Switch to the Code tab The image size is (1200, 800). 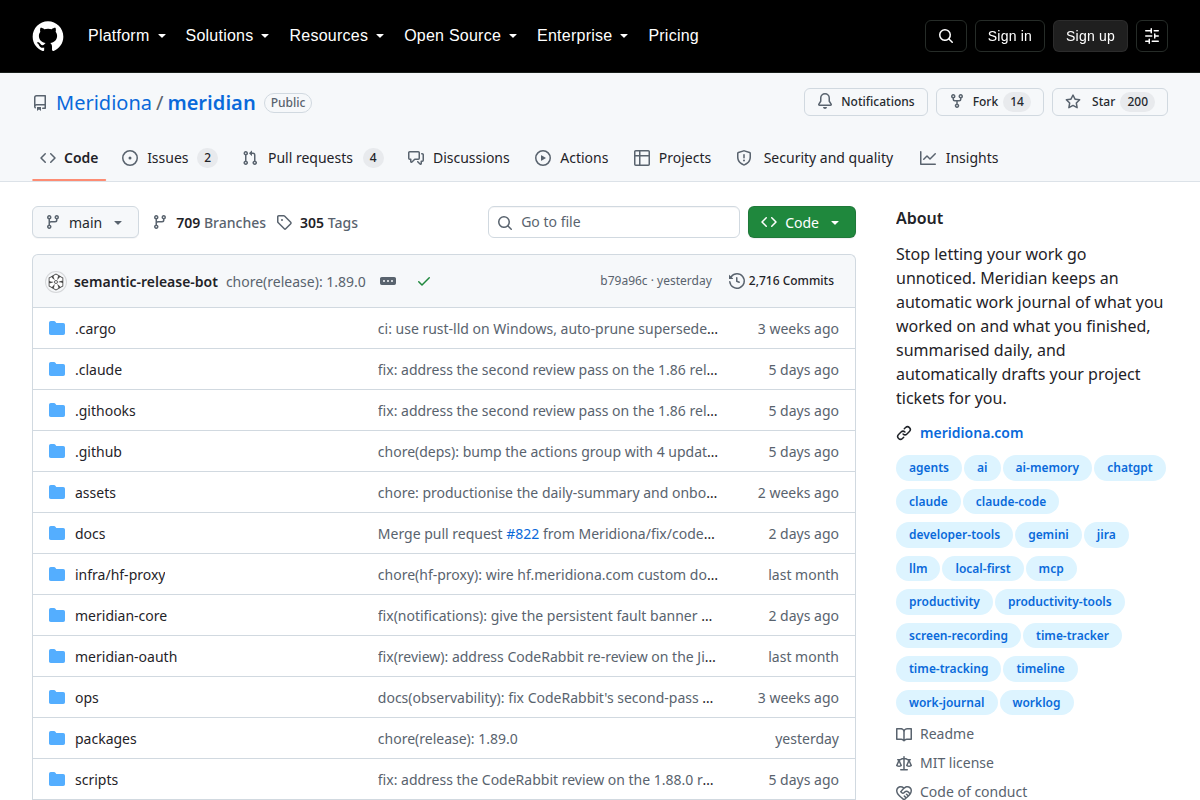click(x=69, y=158)
